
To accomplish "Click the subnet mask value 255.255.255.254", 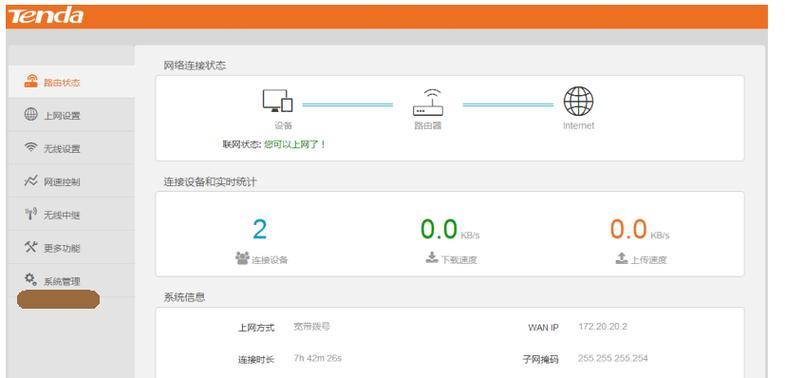I will click(x=613, y=358).
